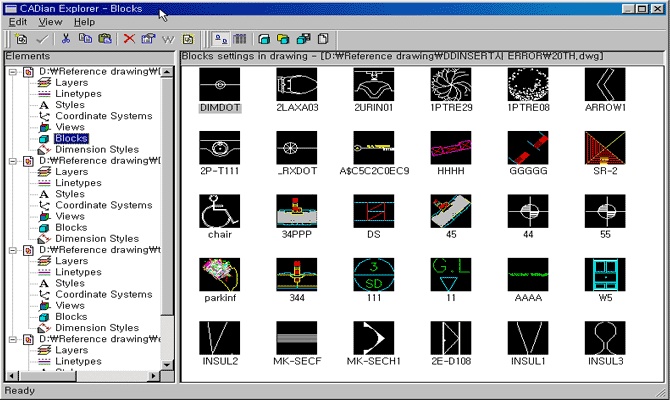The image size is (670, 400).
Task: Click the Elements tree scroll-left arrow
Action: 12,376
